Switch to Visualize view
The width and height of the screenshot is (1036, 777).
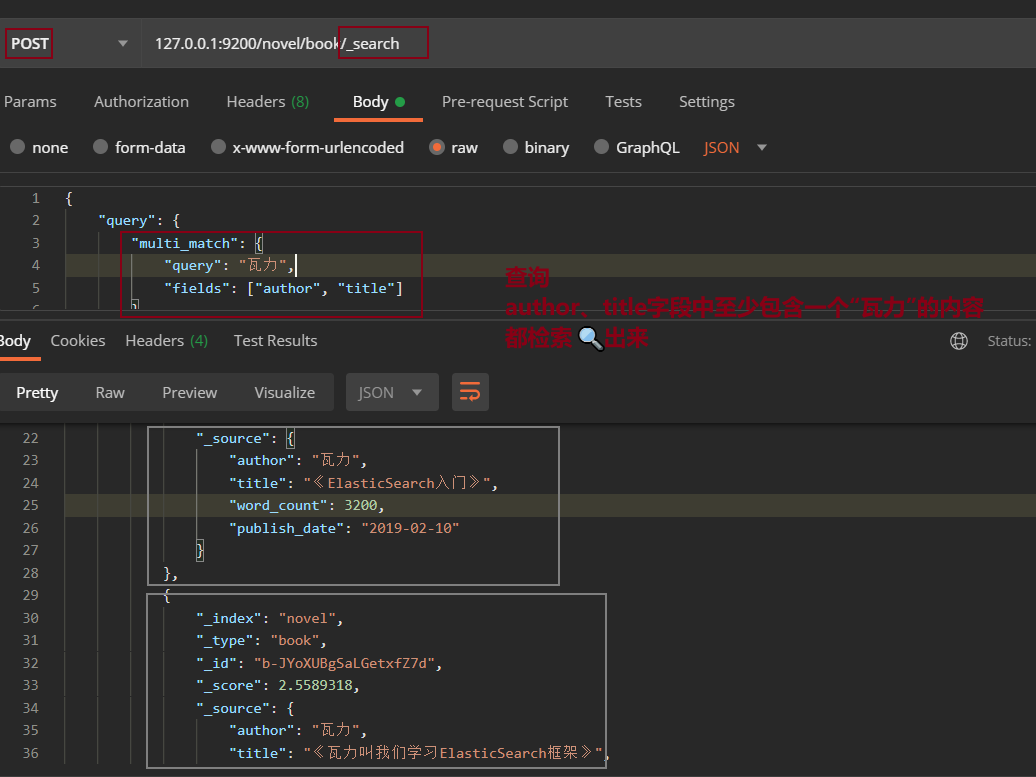(285, 392)
